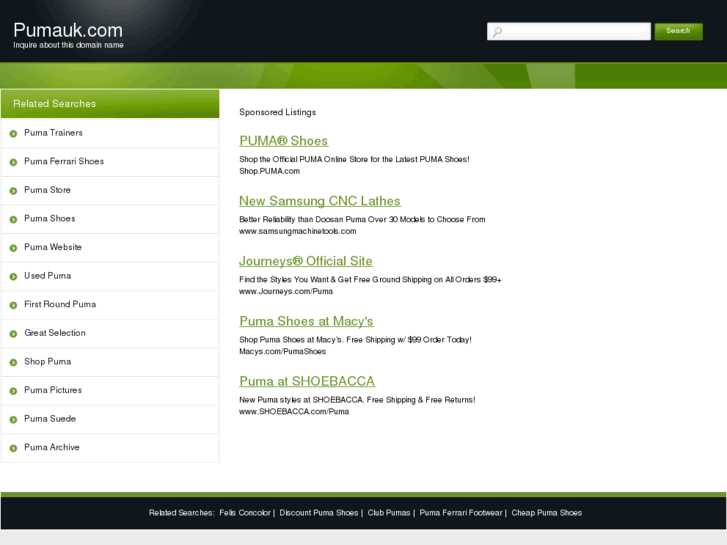The image size is (727, 545).
Task: Click the www.Journeys.com/Puma URL text
Action: tap(286, 291)
